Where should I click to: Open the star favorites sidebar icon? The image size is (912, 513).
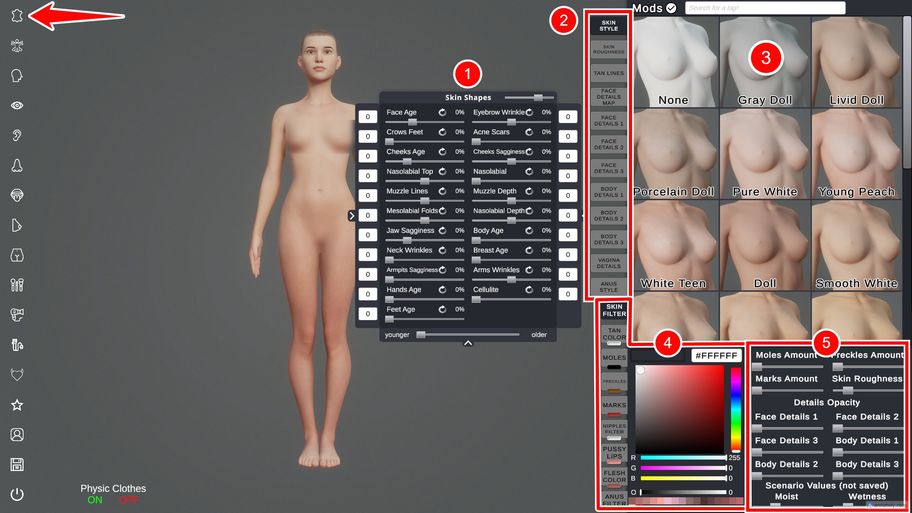pyautogui.click(x=17, y=405)
